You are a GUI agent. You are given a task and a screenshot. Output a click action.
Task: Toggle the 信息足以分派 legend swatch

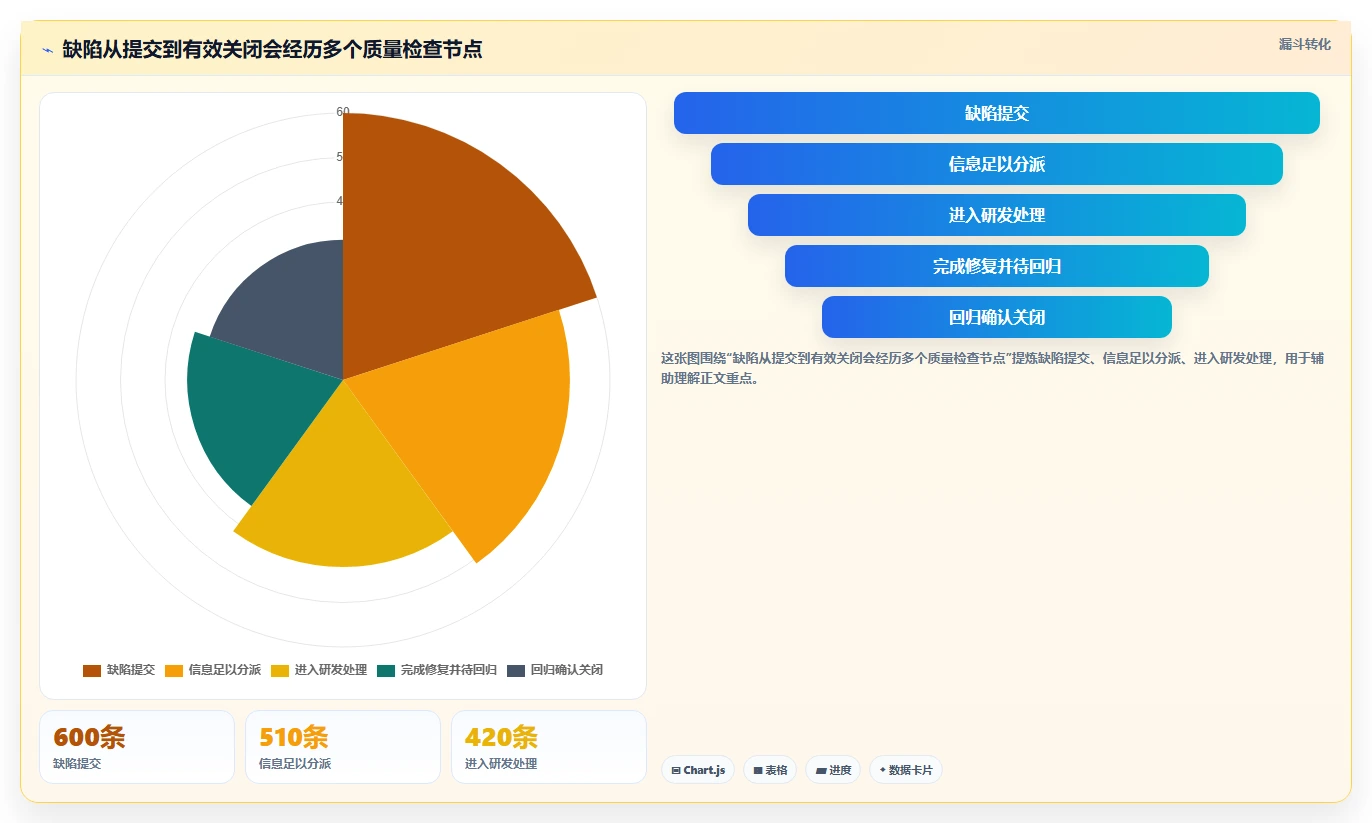(174, 670)
